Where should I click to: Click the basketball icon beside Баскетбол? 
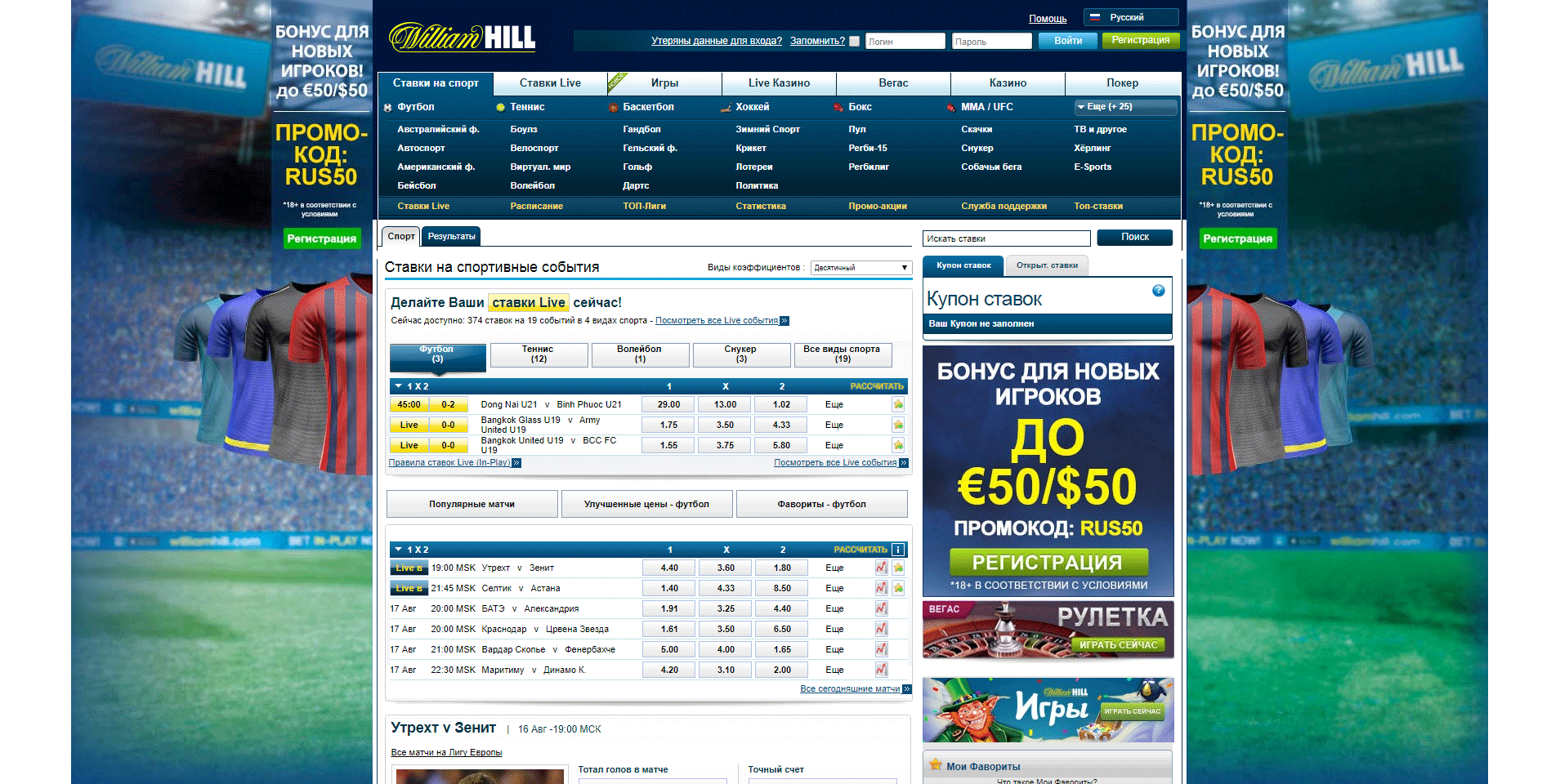613,107
